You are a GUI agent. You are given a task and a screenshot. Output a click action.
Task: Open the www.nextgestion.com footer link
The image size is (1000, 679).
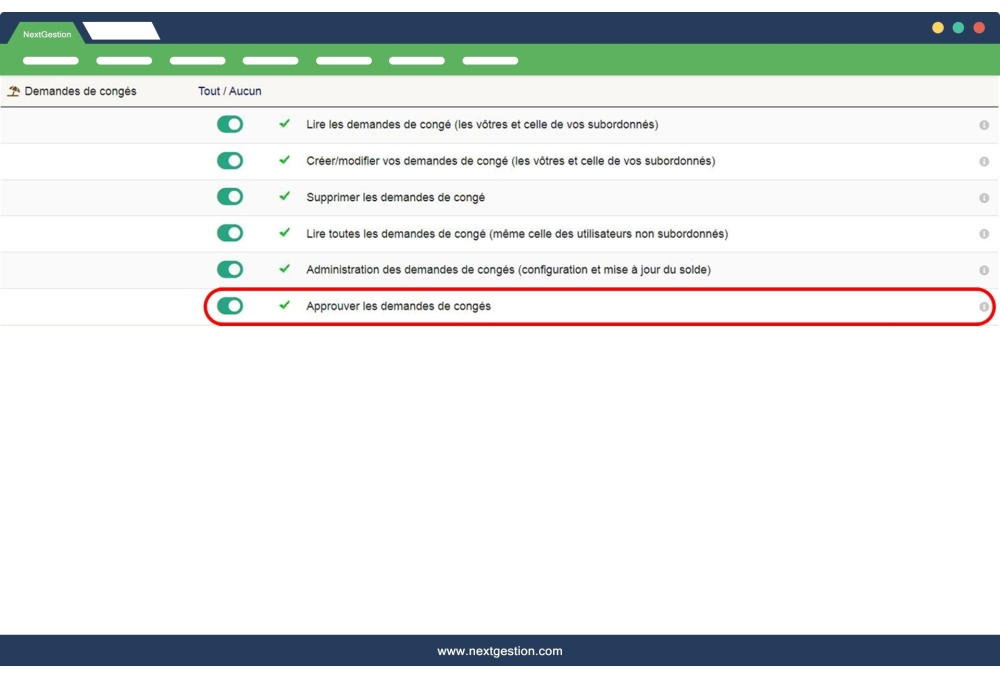(500, 650)
